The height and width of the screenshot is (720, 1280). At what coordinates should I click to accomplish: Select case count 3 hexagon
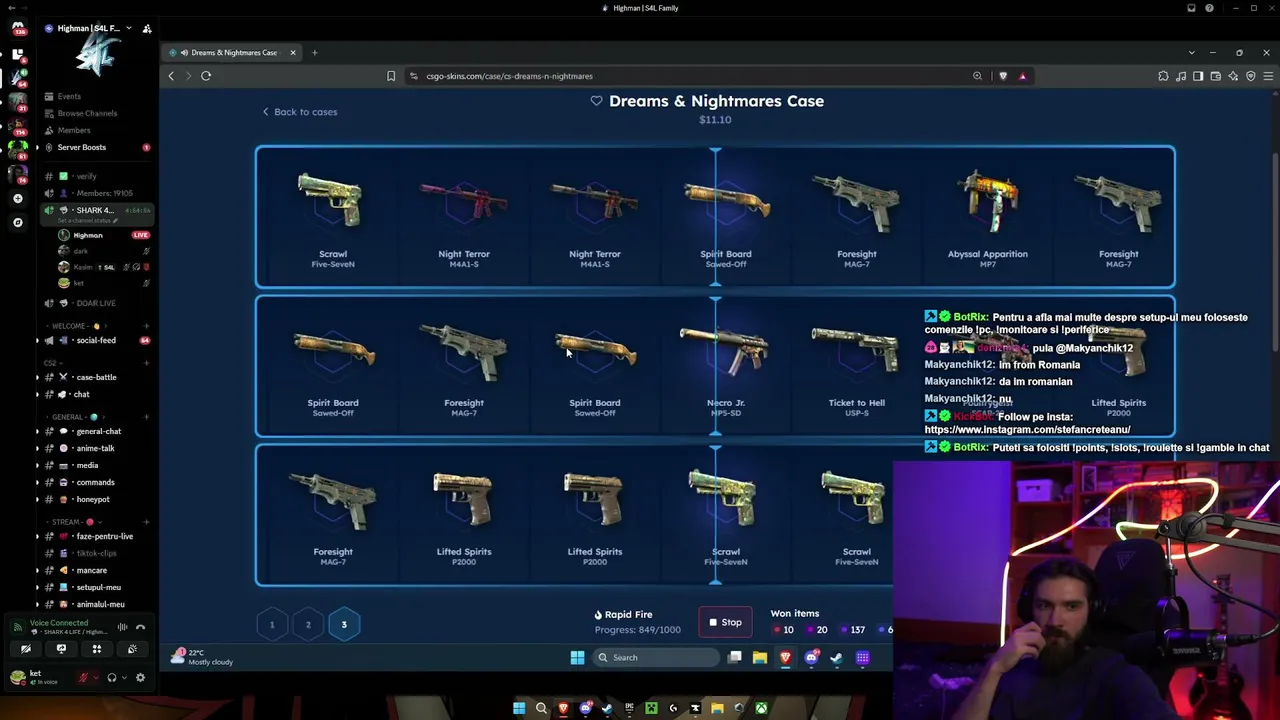pyautogui.click(x=344, y=625)
